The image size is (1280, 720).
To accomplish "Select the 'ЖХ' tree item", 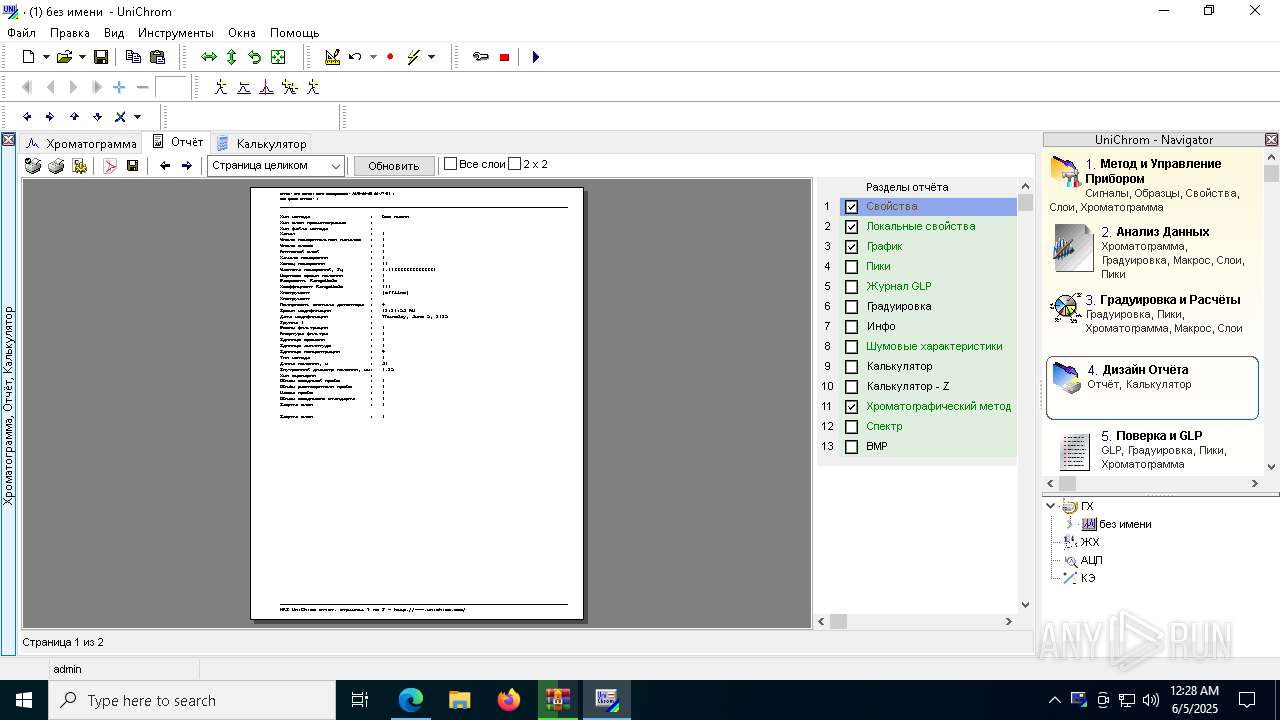I will tap(1089, 542).
